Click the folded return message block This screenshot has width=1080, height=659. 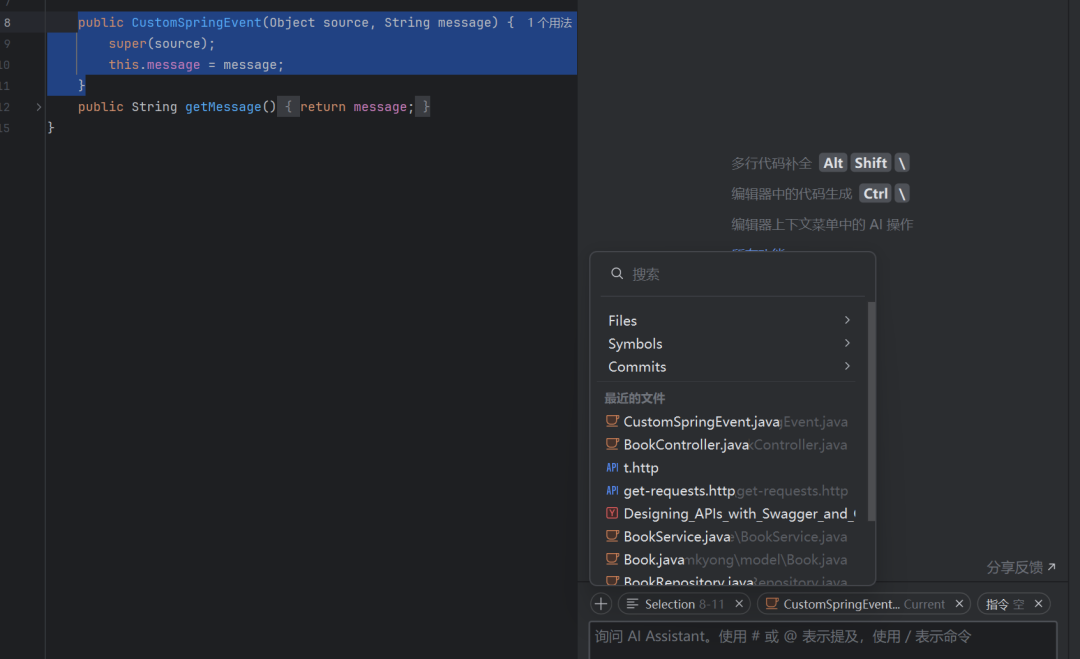[353, 107]
